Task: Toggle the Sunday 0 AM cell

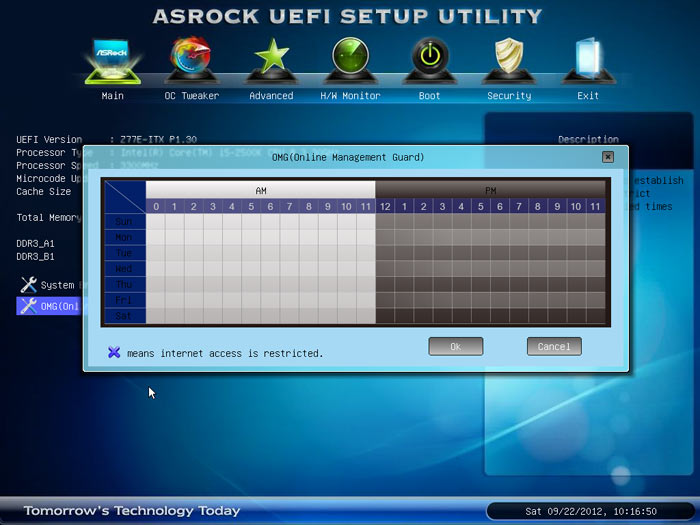Action: 155,222
